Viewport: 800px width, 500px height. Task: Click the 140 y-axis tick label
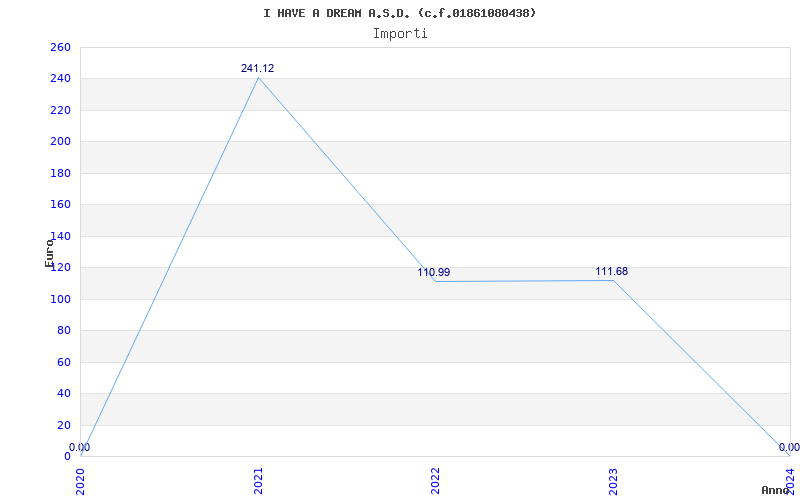pyautogui.click(x=60, y=236)
